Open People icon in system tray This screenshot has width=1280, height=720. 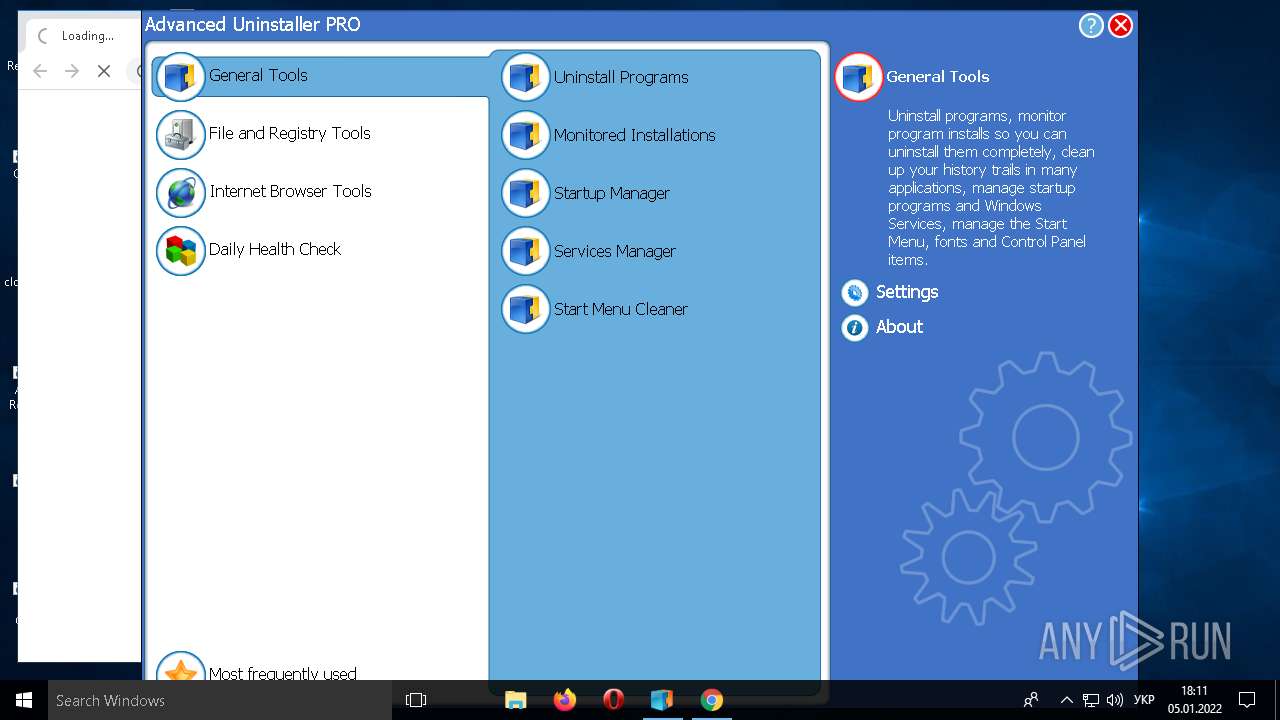(1031, 700)
